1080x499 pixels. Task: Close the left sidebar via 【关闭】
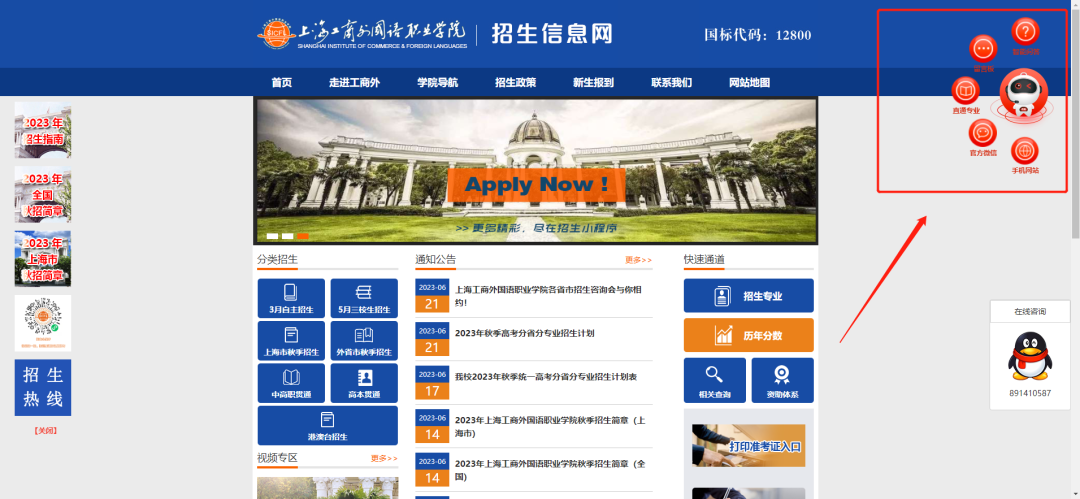pos(45,431)
